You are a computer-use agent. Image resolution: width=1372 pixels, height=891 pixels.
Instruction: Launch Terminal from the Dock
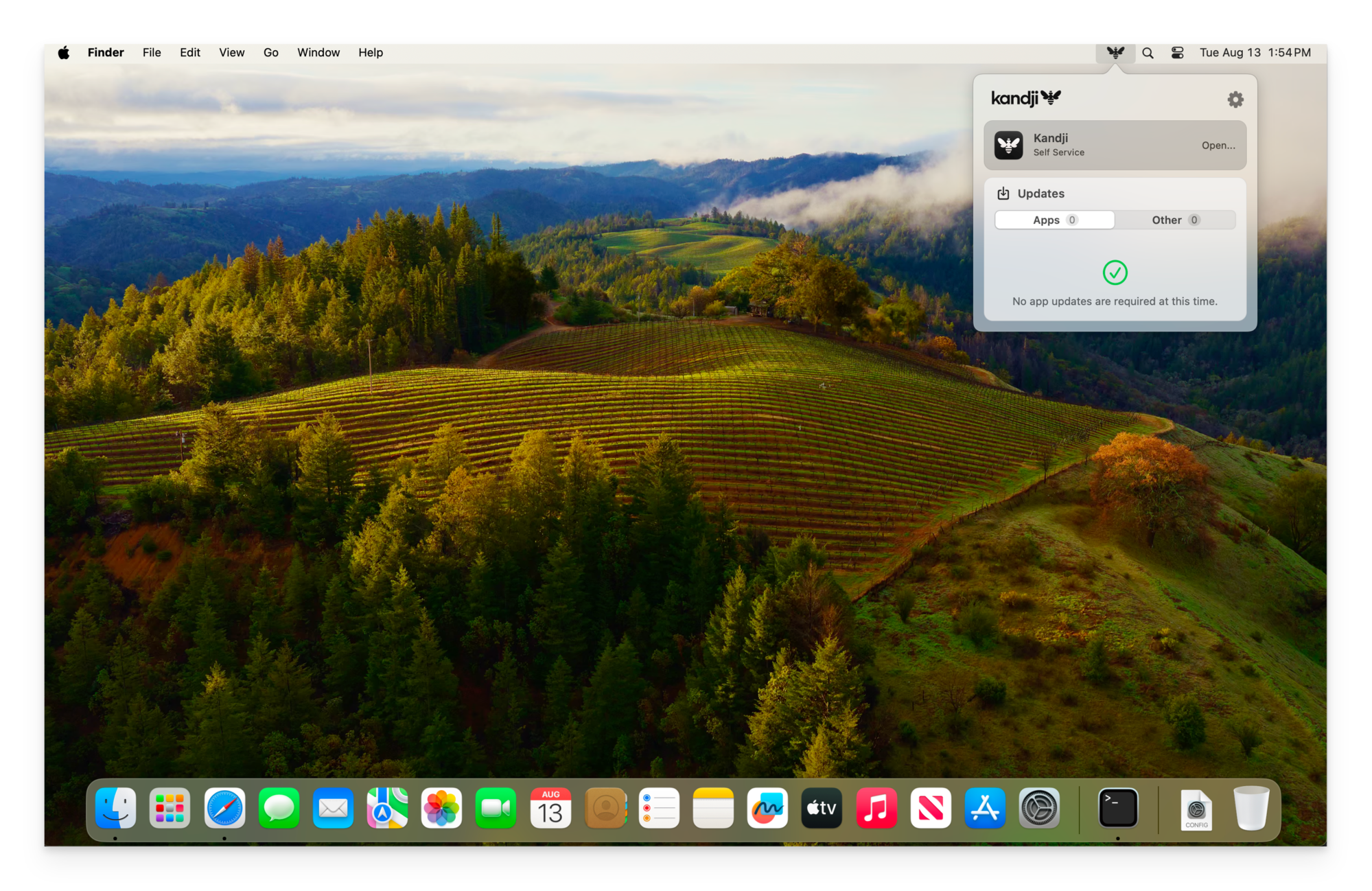click(x=1118, y=808)
